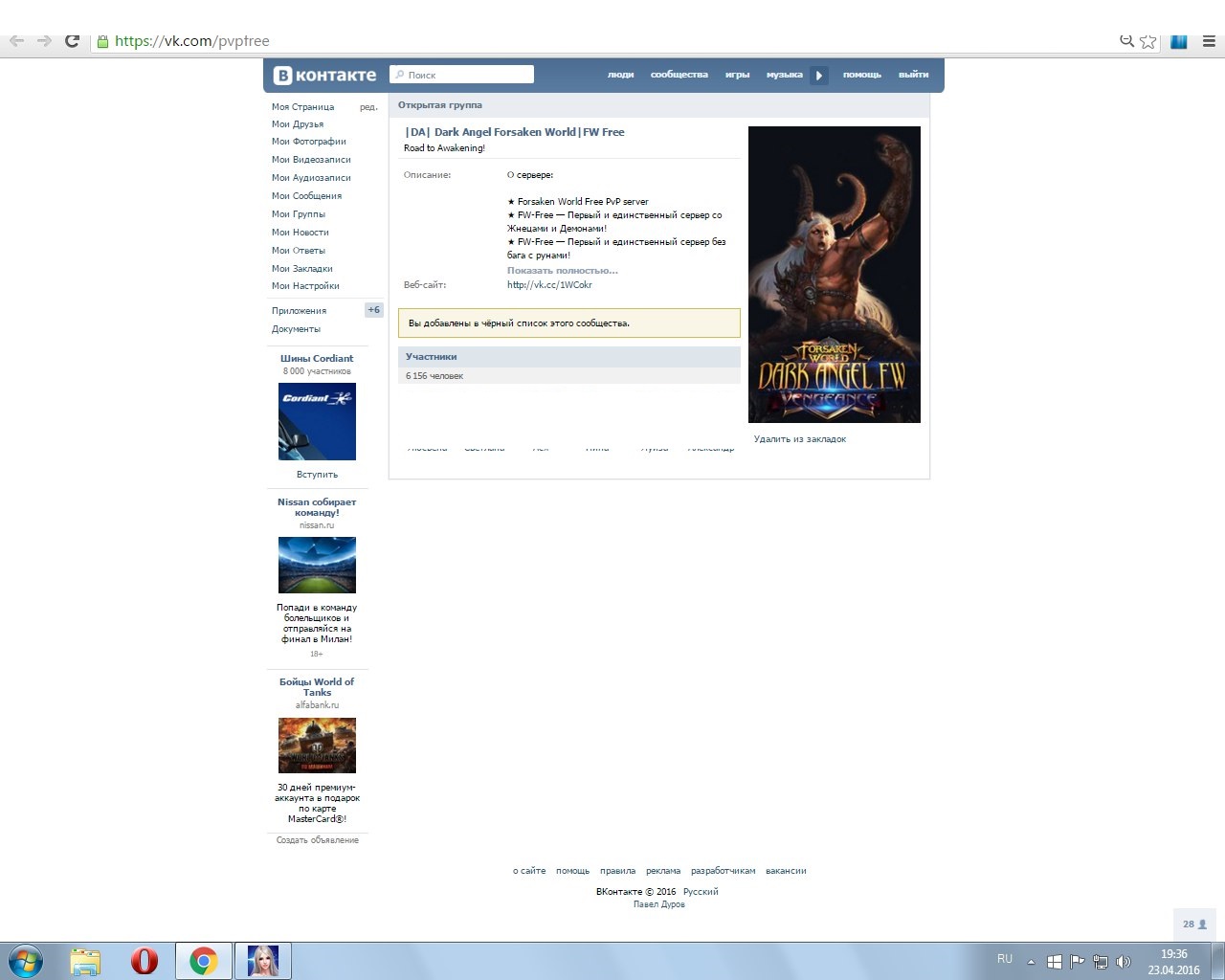Click the Dark Angel FW group avatar
This screenshot has width=1225, height=980.
835,275
